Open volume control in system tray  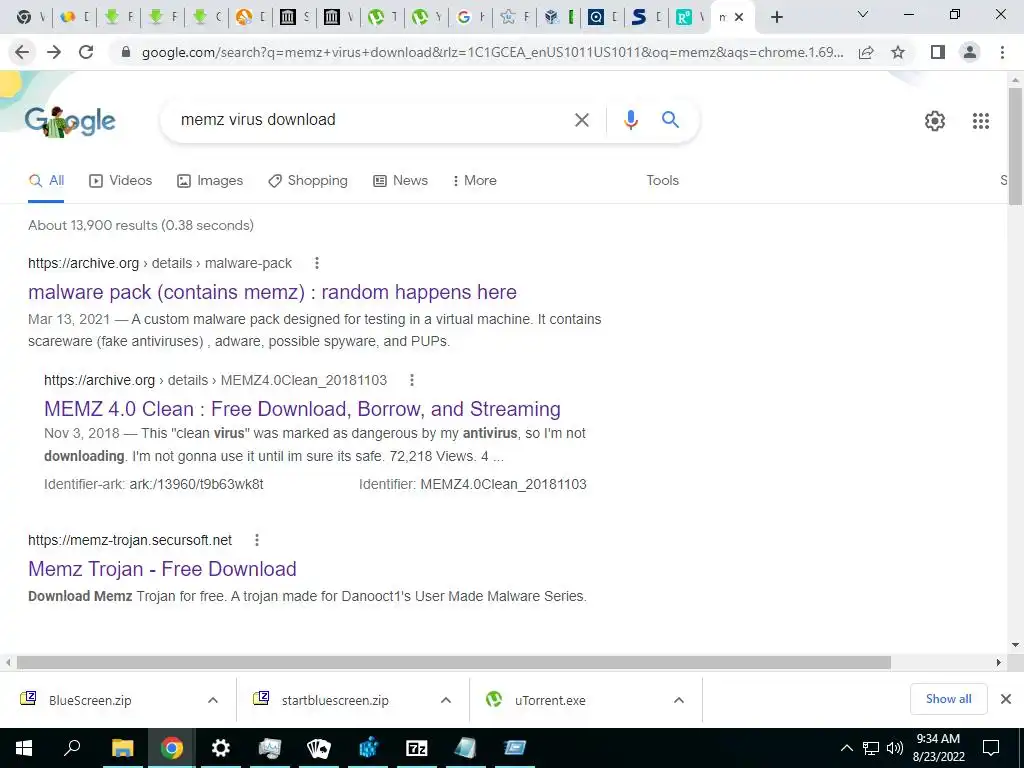[895, 748]
